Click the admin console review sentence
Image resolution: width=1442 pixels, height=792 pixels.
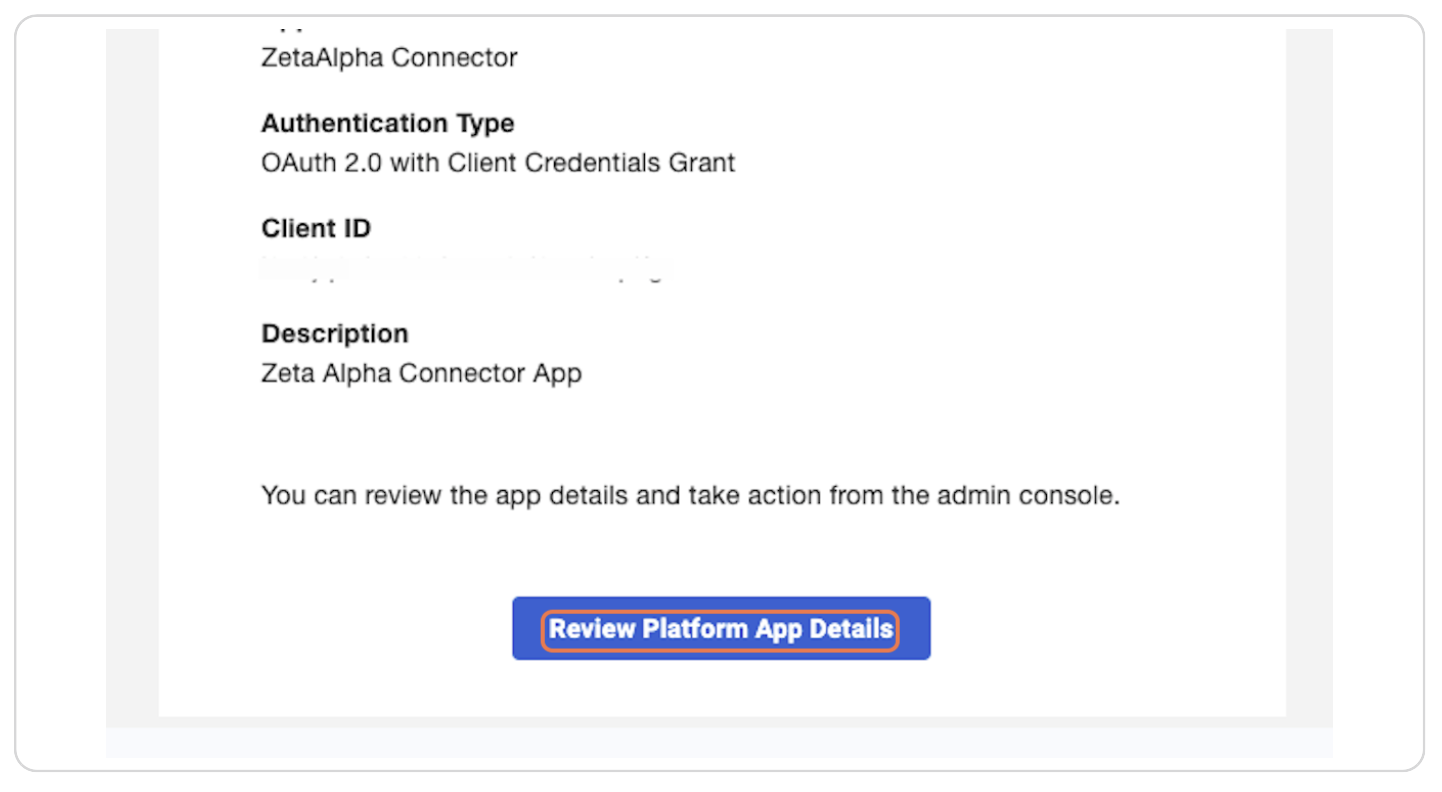point(691,495)
